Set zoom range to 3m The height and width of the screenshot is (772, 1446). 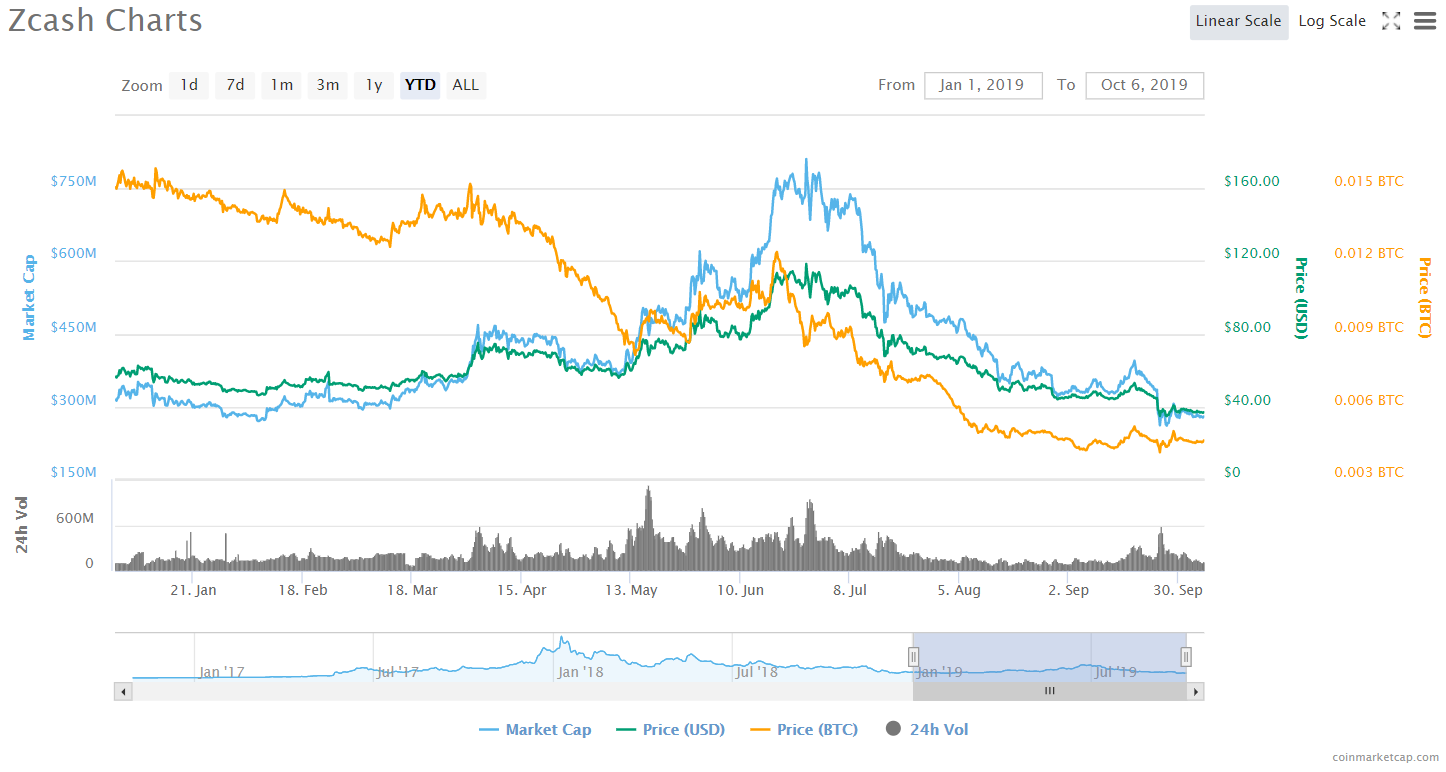[x=328, y=85]
